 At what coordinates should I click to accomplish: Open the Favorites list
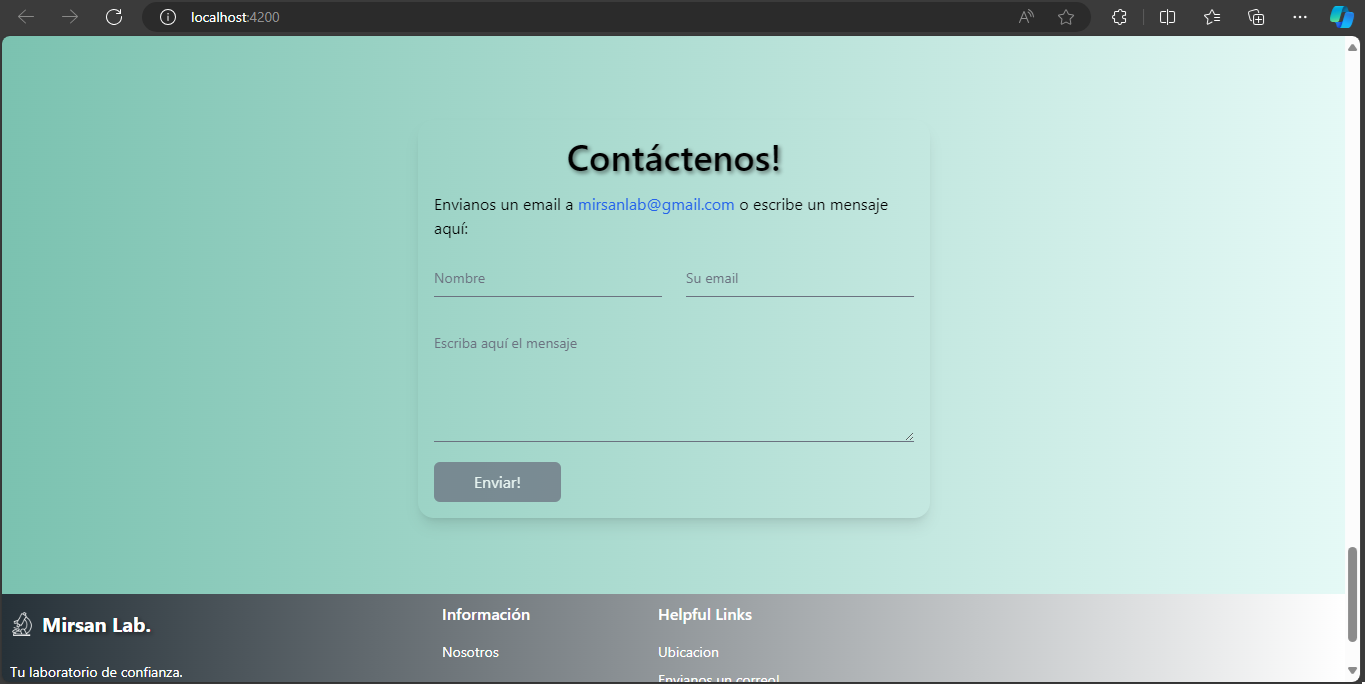1211,16
